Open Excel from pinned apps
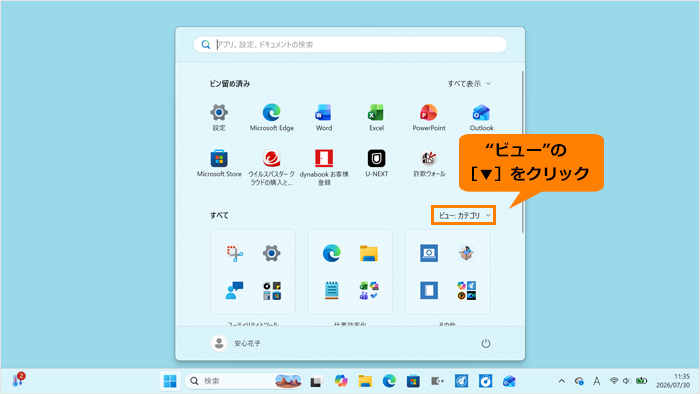 (376, 117)
